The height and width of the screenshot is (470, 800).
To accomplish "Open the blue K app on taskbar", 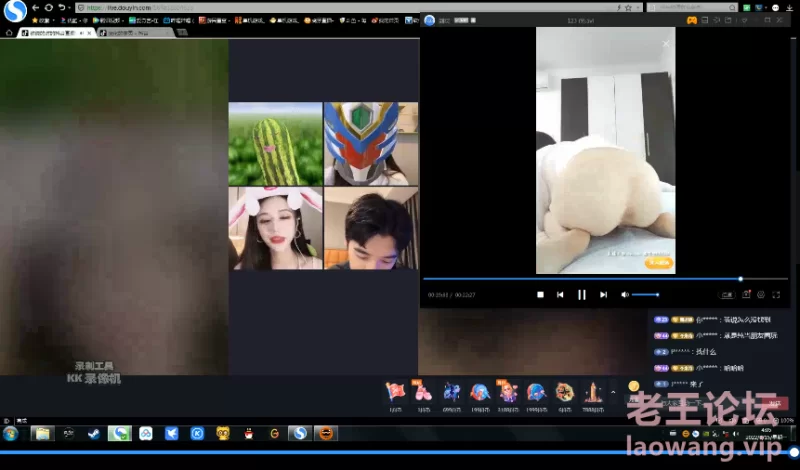I will (197, 434).
